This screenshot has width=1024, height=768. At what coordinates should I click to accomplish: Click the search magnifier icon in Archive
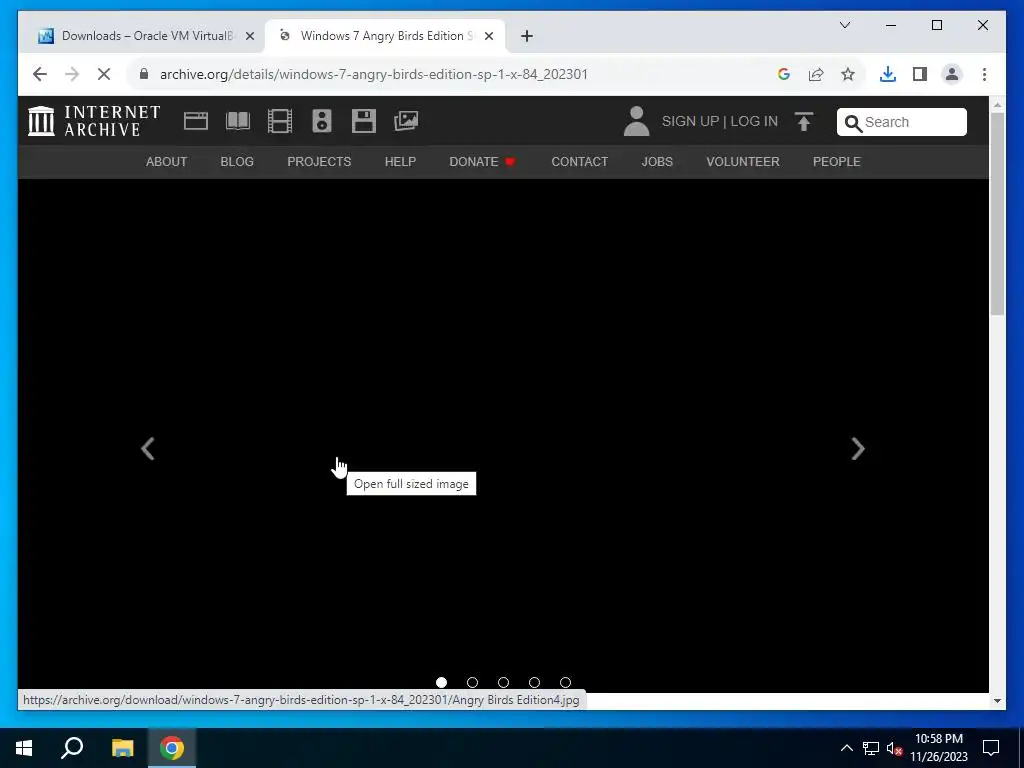853,123
